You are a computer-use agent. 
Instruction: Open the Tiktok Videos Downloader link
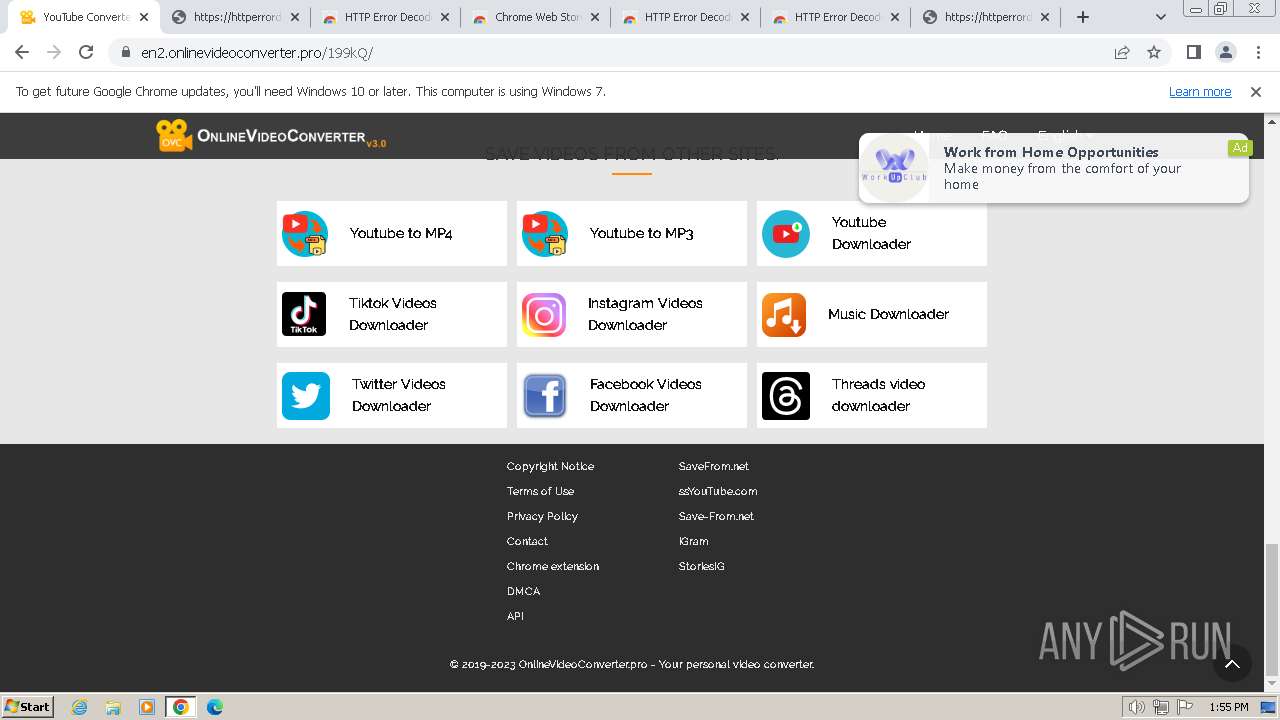392,314
